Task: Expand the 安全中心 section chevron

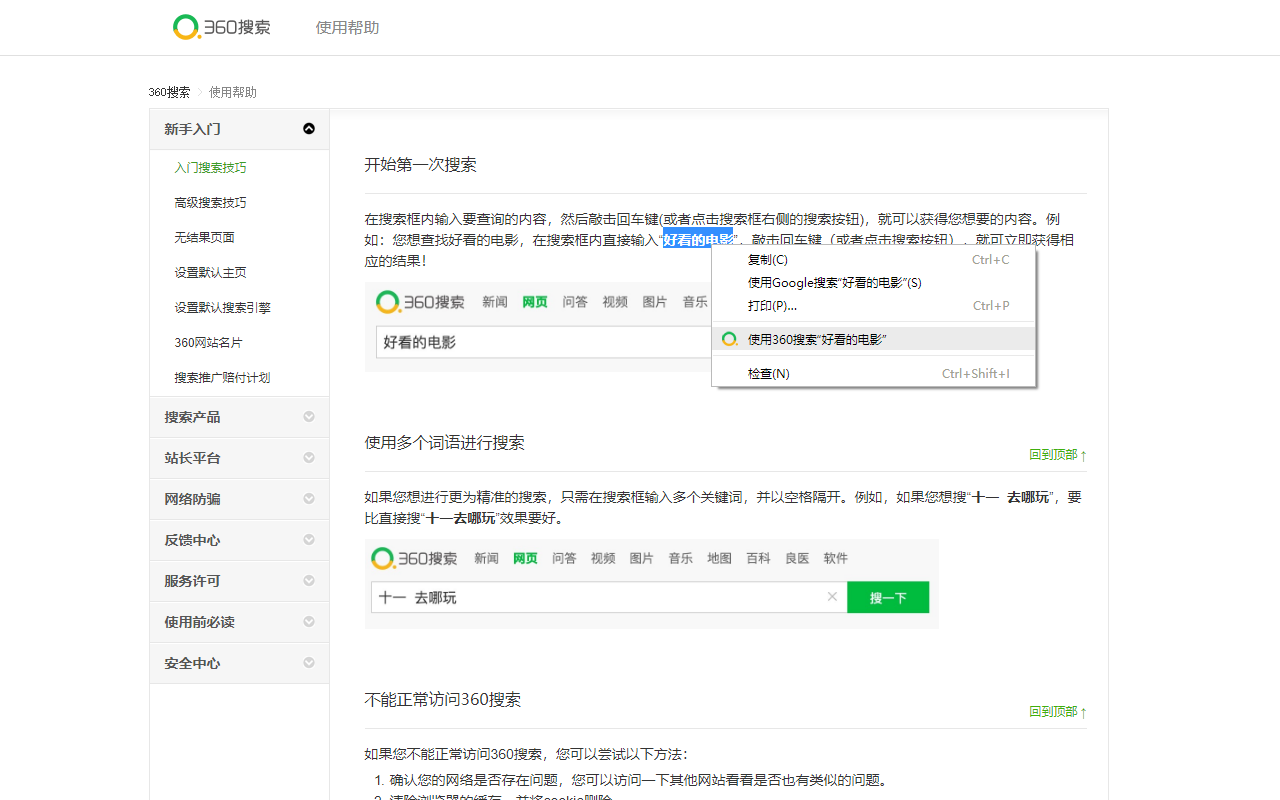Action: click(x=309, y=663)
